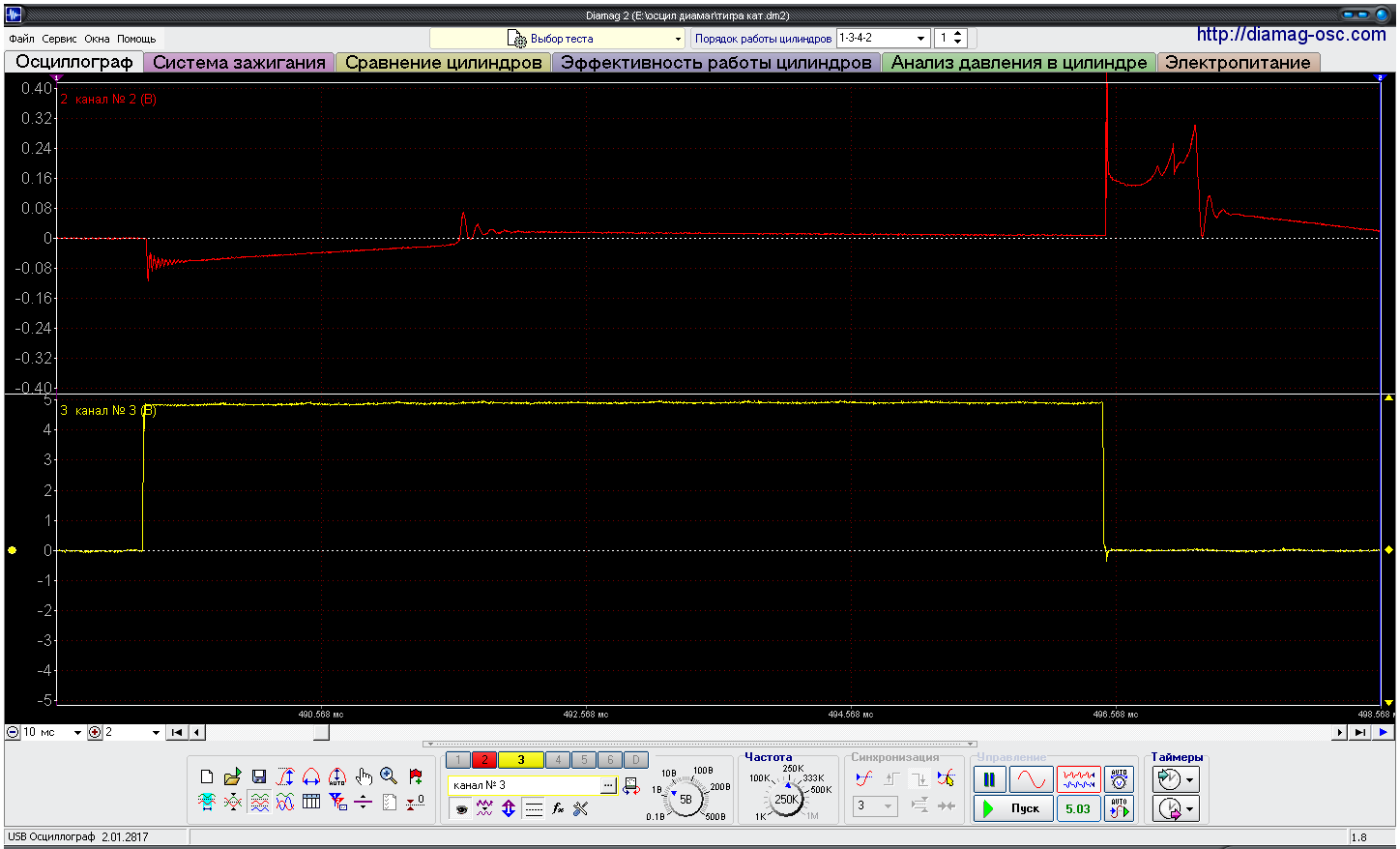Visit the http://diamag-osc.com link
The width and height of the screenshot is (1400, 849).
point(1291,34)
